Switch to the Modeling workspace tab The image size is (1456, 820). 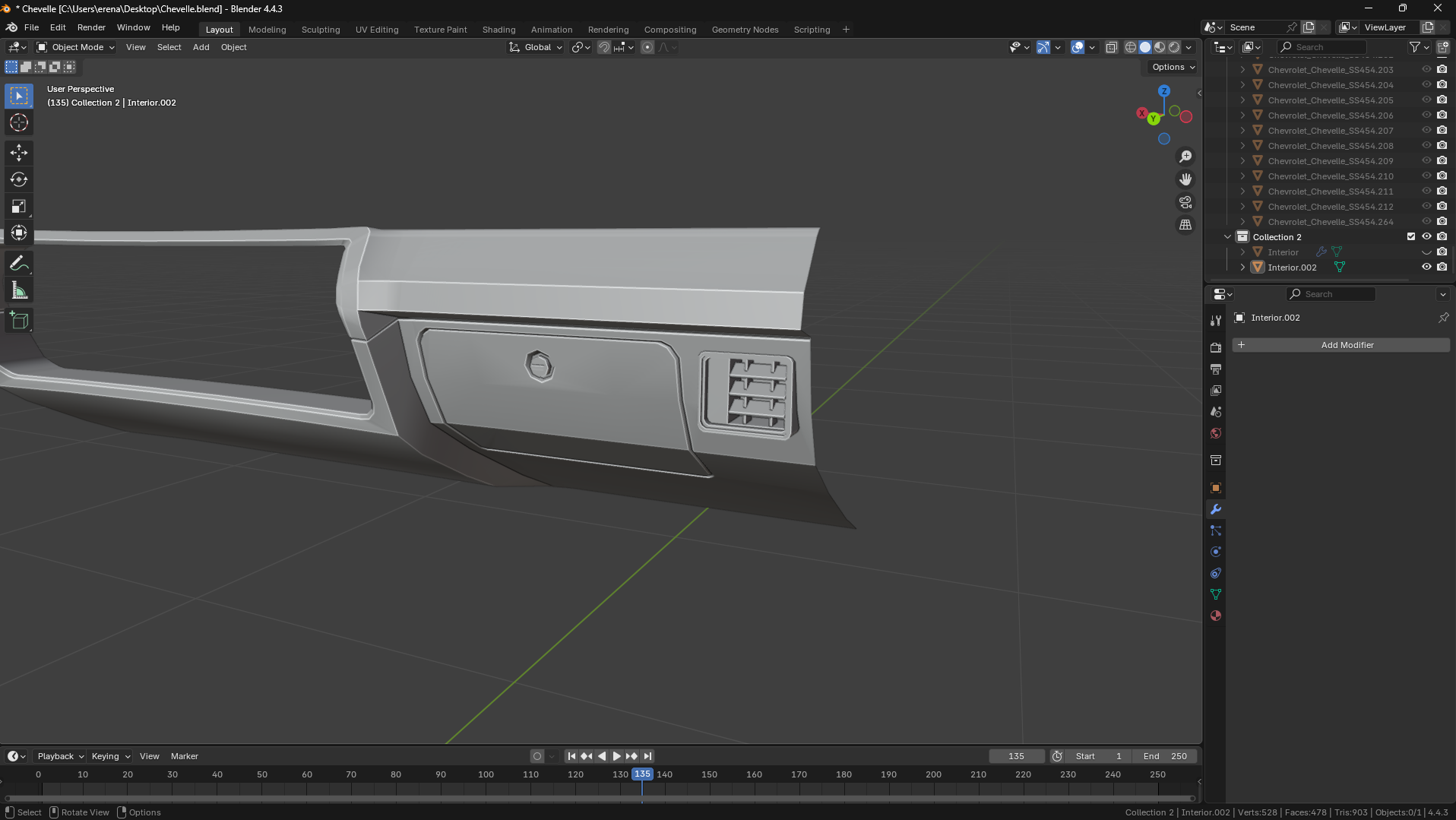tap(267, 30)
